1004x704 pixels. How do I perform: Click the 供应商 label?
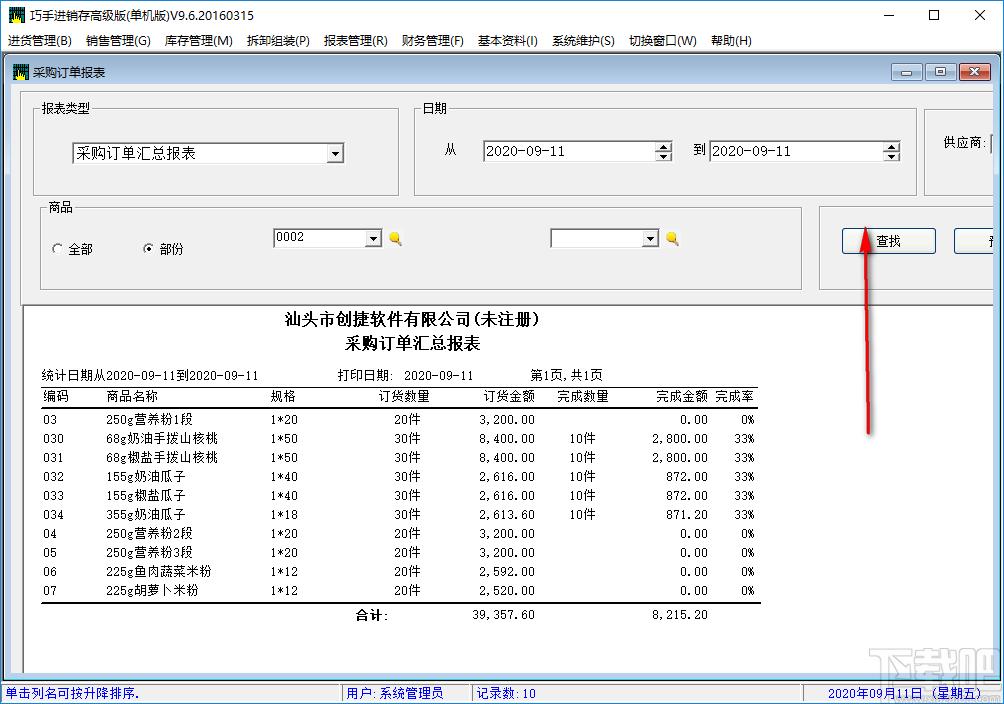tap(964, 142)
